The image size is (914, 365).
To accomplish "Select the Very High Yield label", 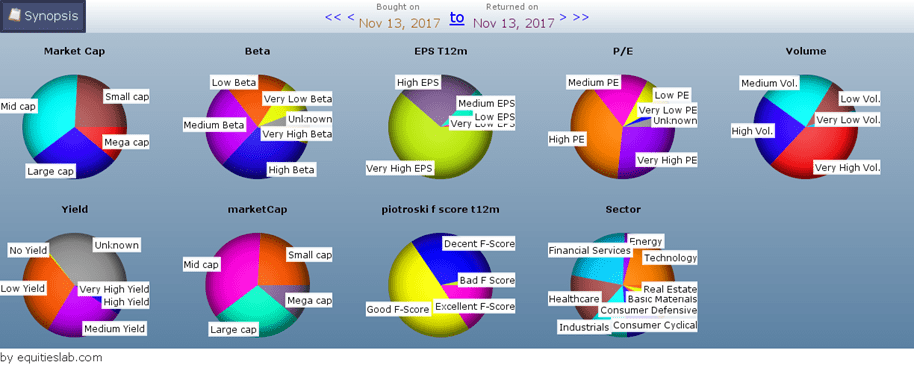I will 114,289.
